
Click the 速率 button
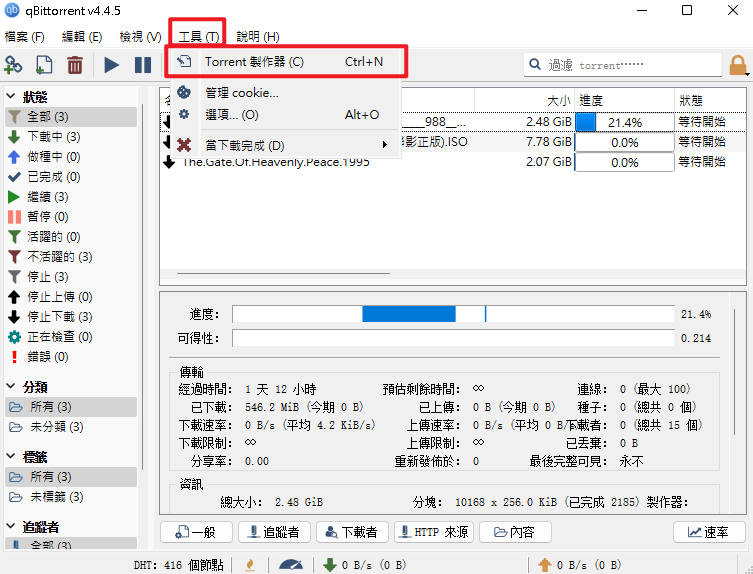point(709,532)
